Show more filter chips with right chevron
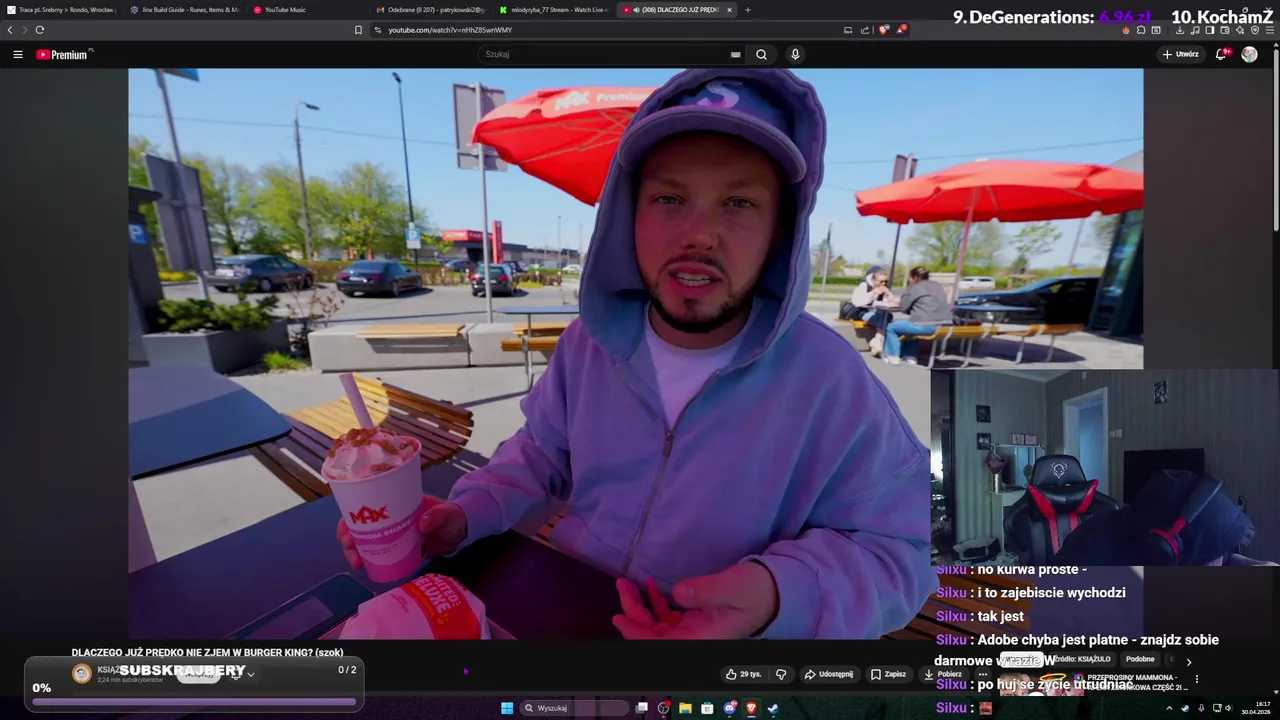 point(1189,661)
